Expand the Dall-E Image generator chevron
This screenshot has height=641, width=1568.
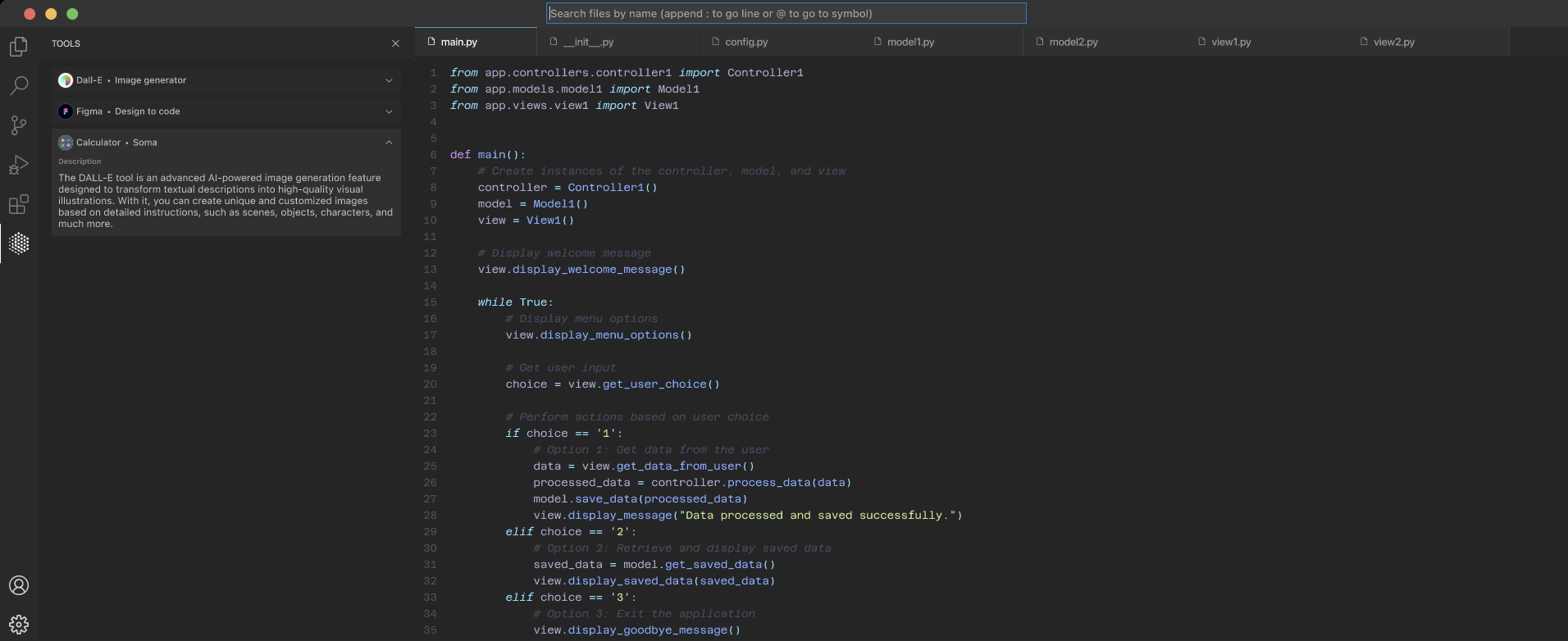[389, 80]
